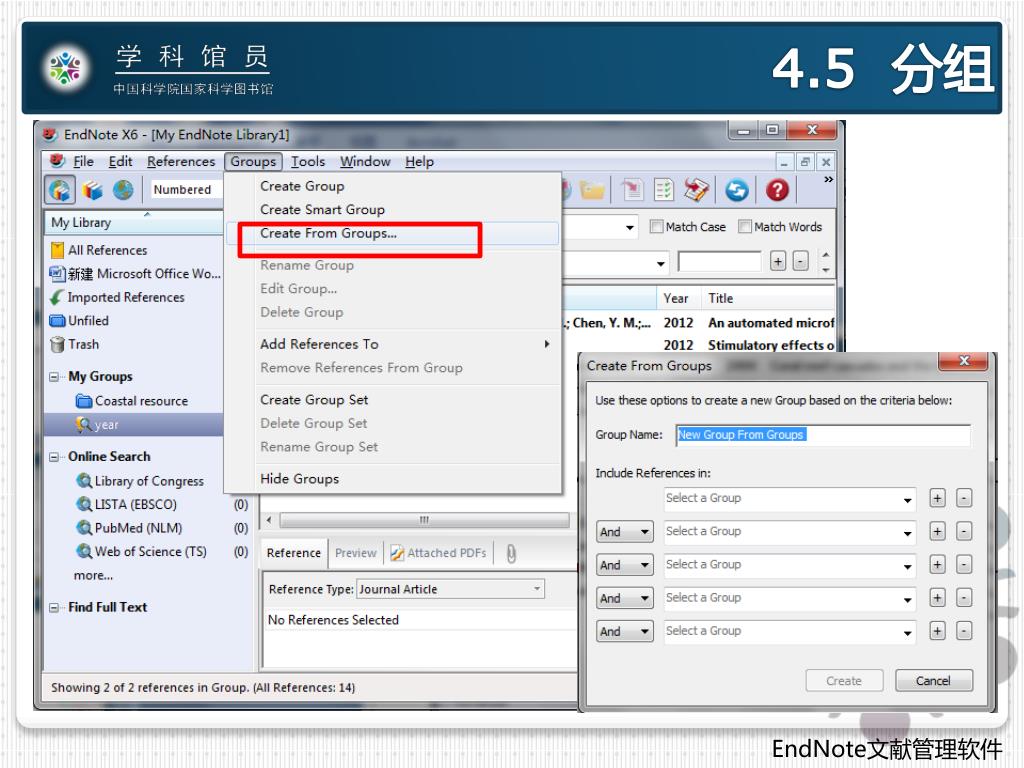Open Add References To submenu
Screen dimensions: 1024x768
coord(392,344)
